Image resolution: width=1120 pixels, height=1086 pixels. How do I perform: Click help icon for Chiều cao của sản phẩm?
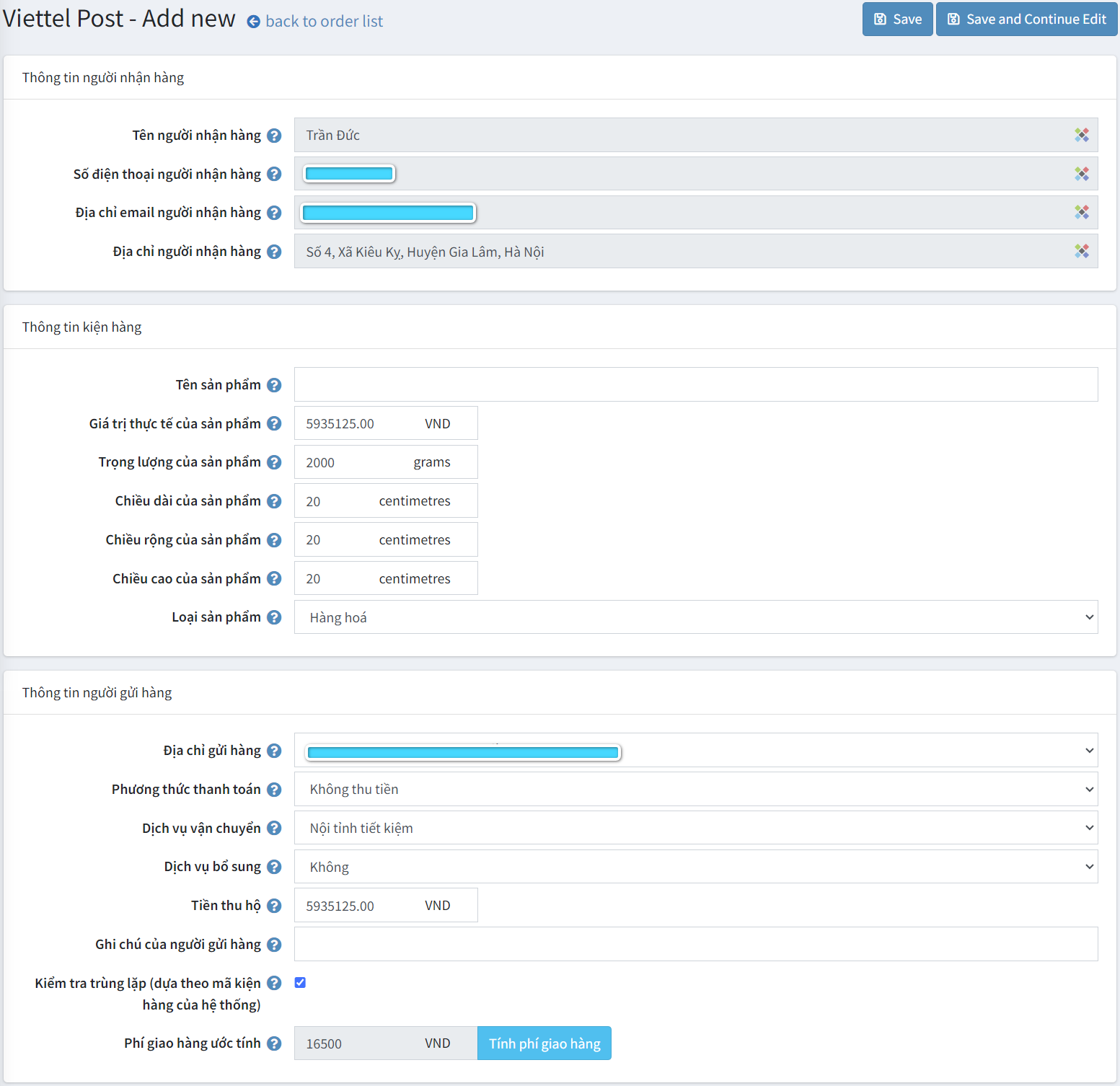(x=274, y=578)
